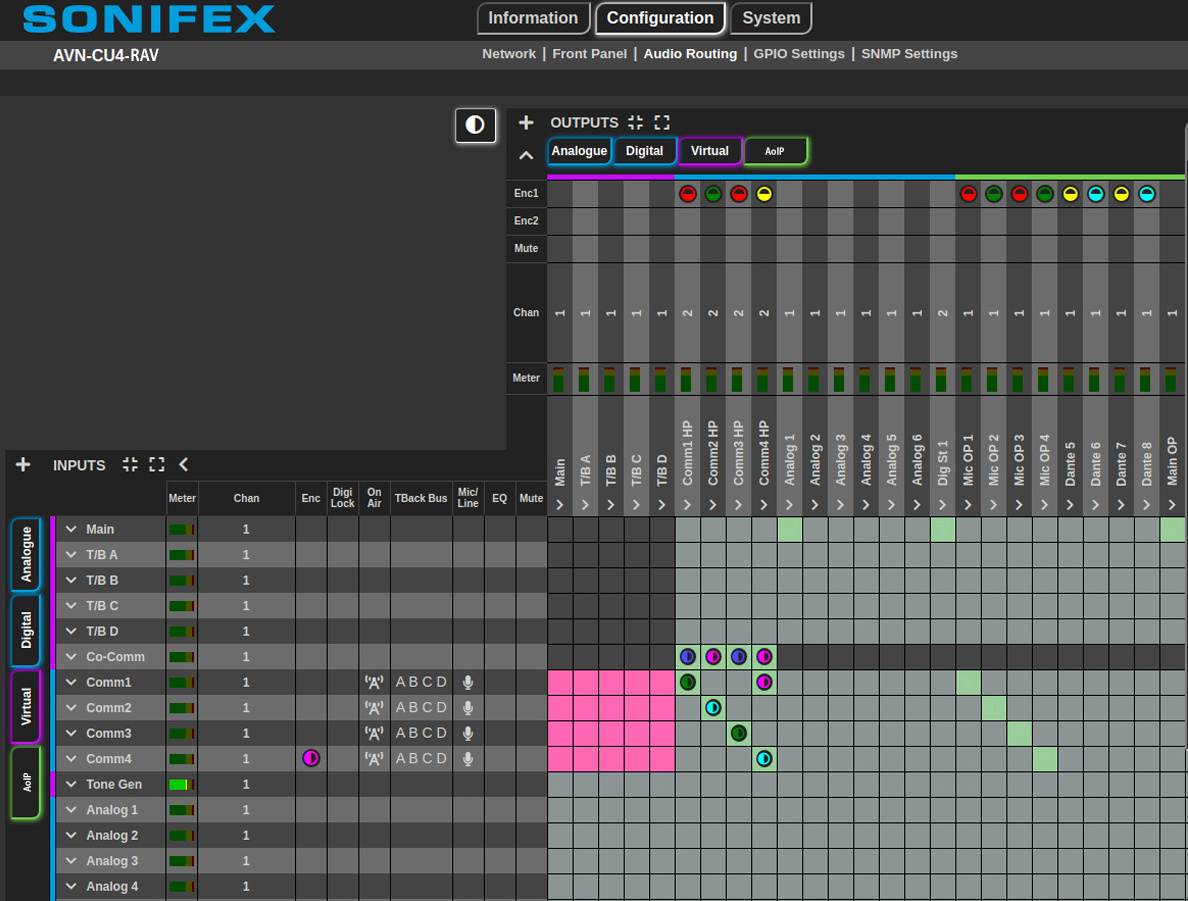The image size is (1188, 901).
Task: Toggle the Analogue outputs filter
Action: (x=579, y=151)
